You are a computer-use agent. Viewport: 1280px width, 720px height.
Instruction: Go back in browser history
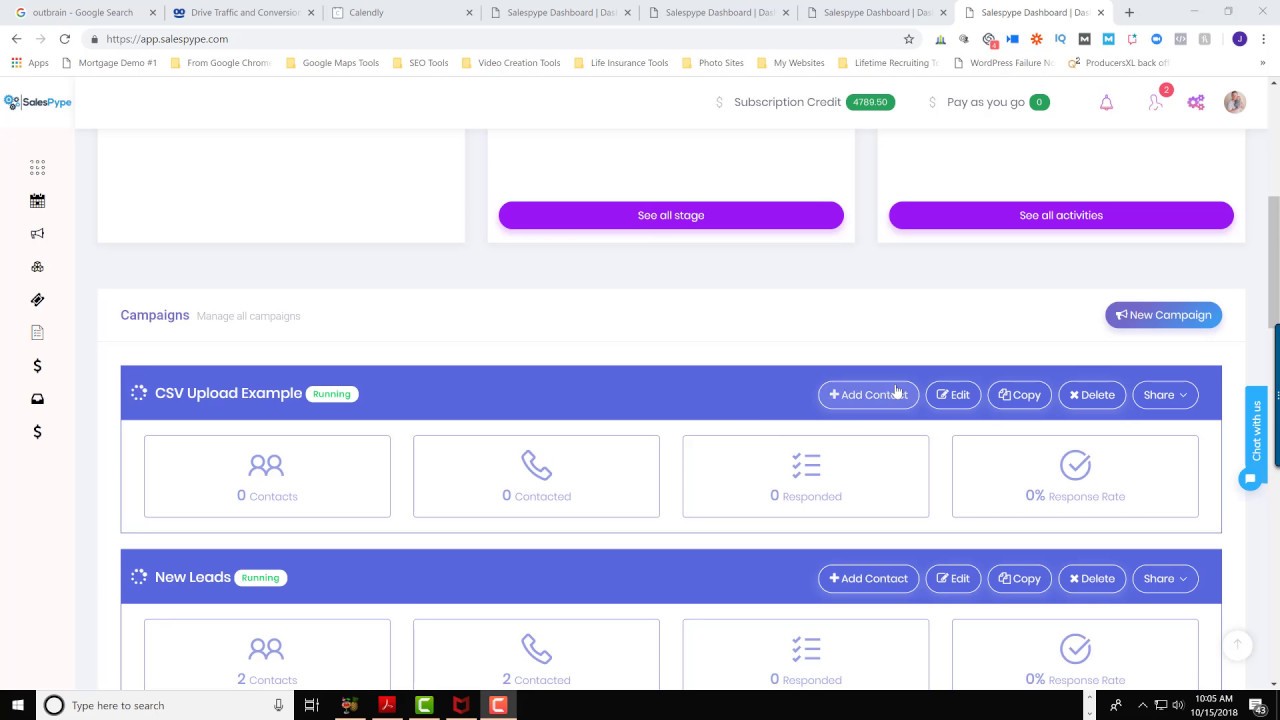click(16, 39)
